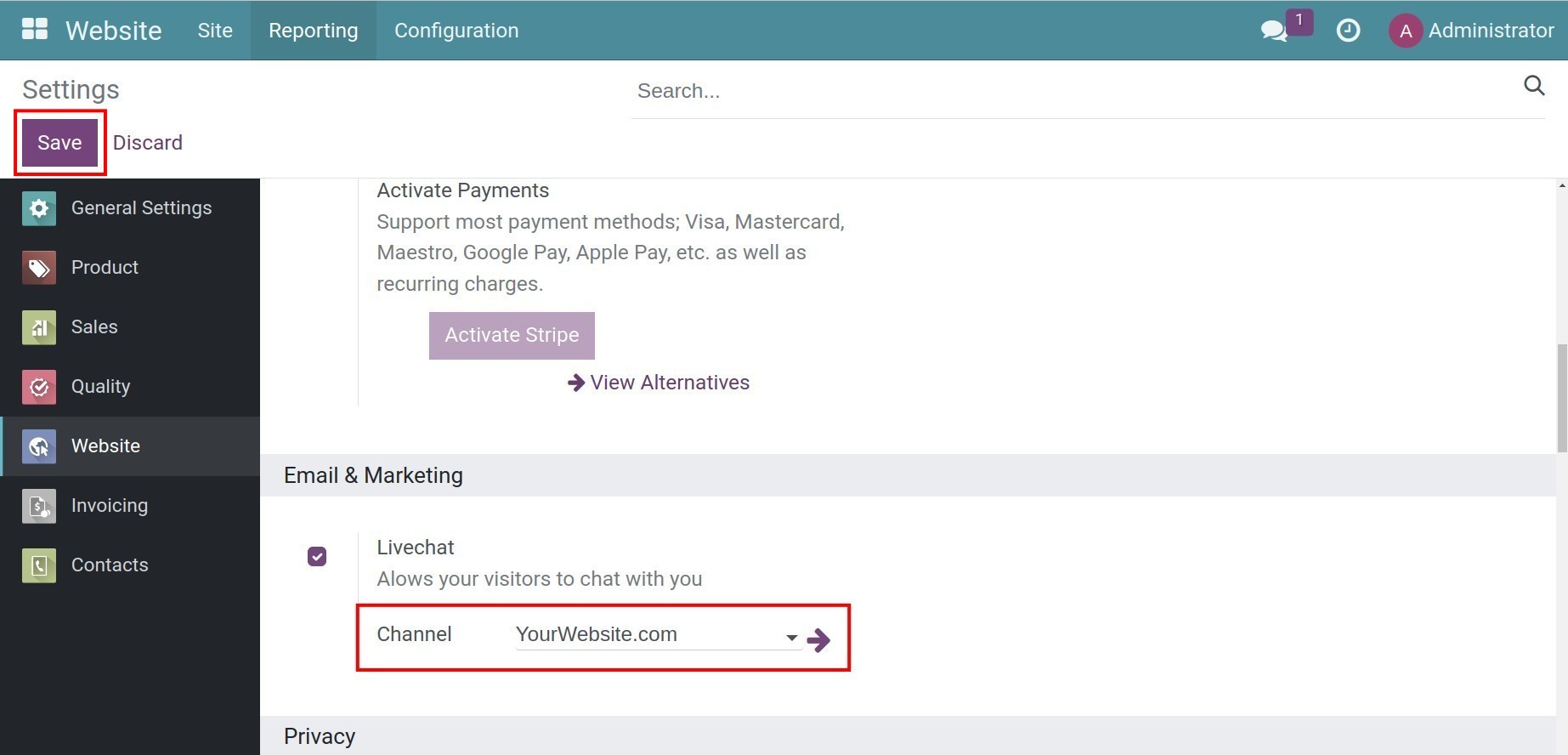Expand the Channel dropdown arrow

tap(791, 637)
